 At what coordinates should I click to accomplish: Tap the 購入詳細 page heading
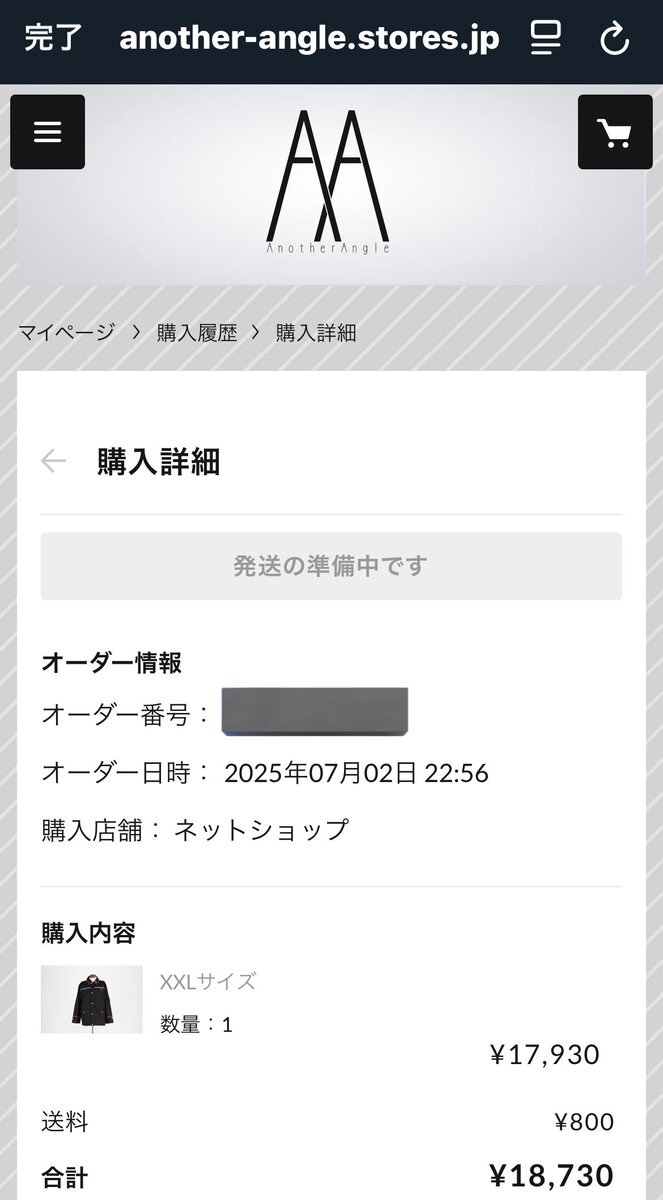158,462
